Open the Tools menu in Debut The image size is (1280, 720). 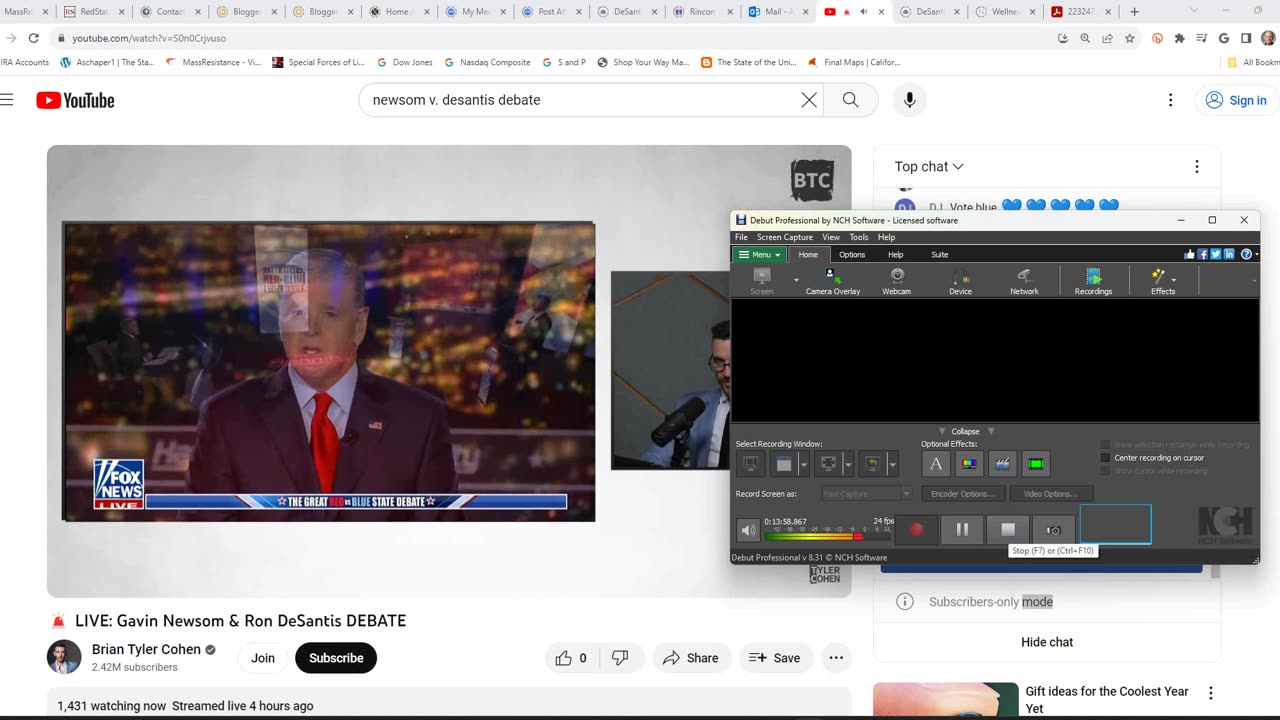pyautogui.click(x=859, y=237)
